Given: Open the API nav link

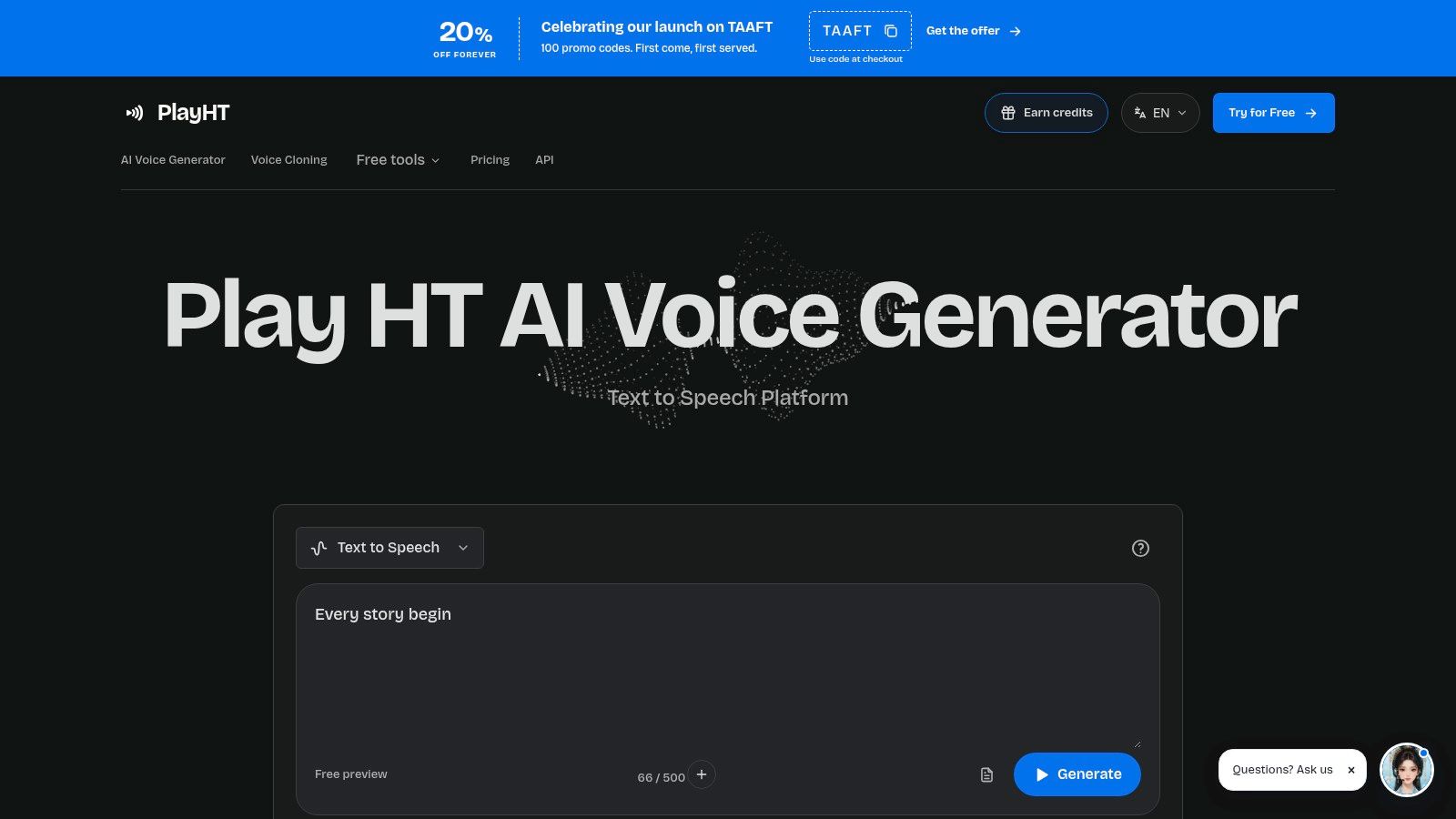Looking at the screenshot, I should point(544,160).
